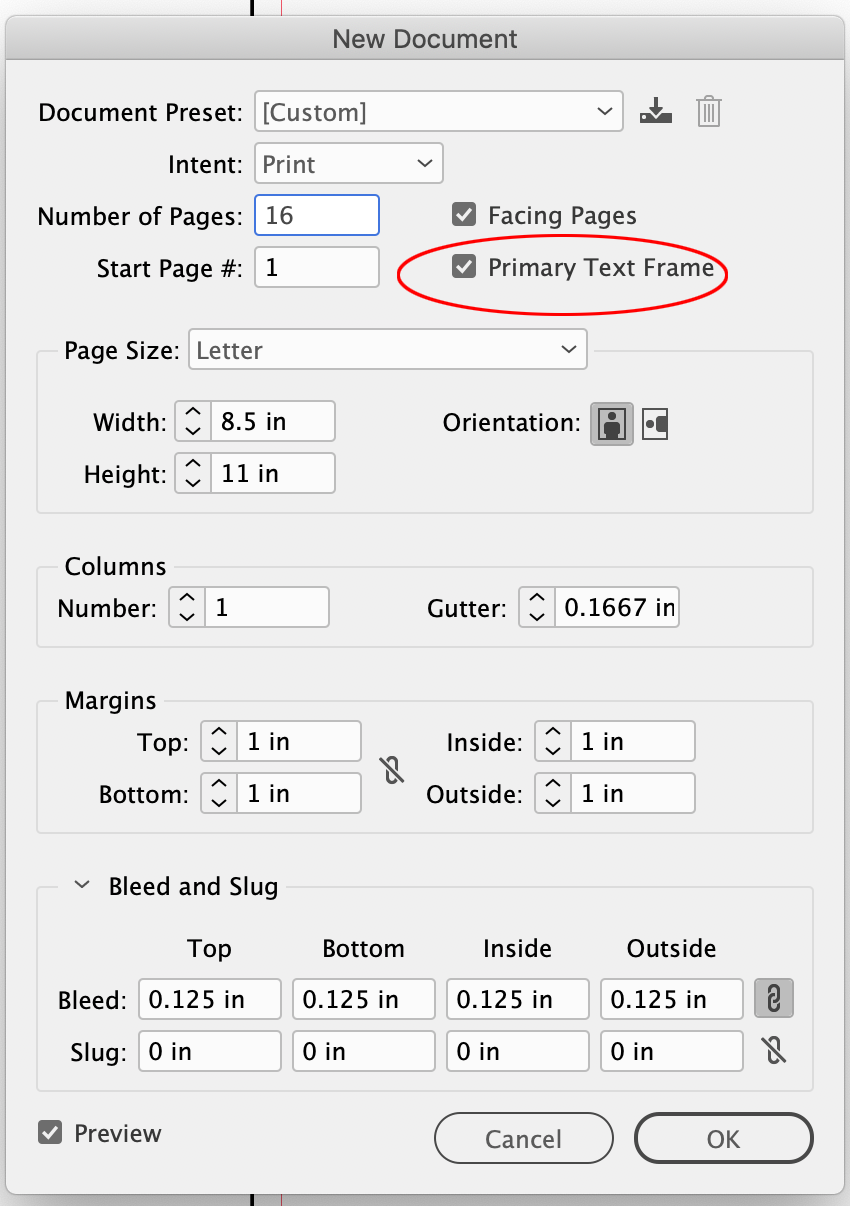Uncheck Primary Text Frame

464,266
